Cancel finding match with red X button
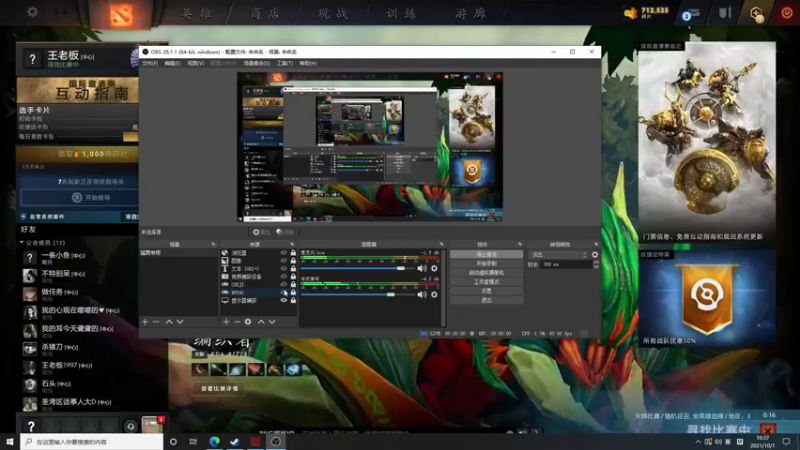This screenshot has height=450, width=800. tap(768, 429)
